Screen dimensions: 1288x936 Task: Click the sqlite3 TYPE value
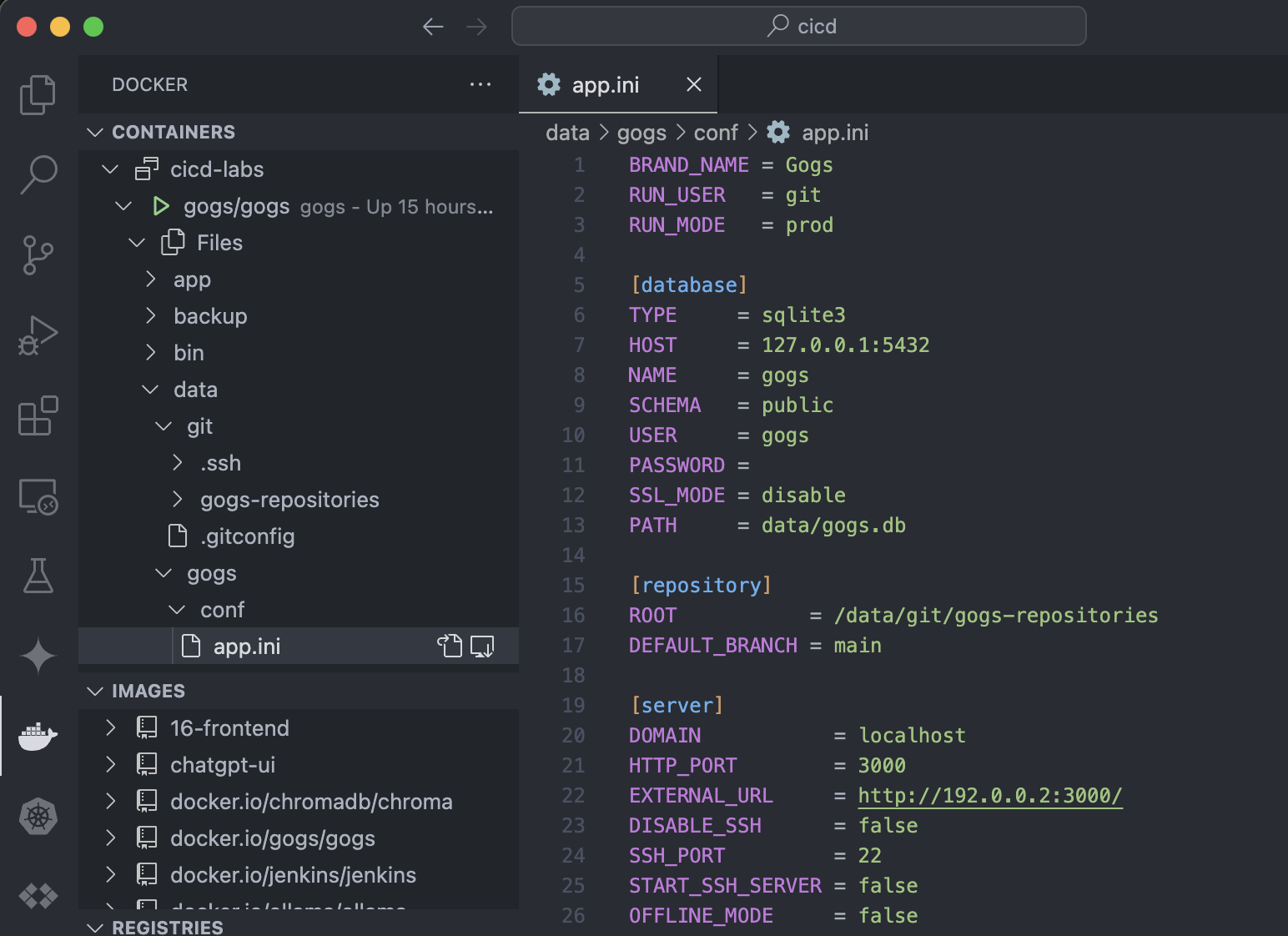803,315
